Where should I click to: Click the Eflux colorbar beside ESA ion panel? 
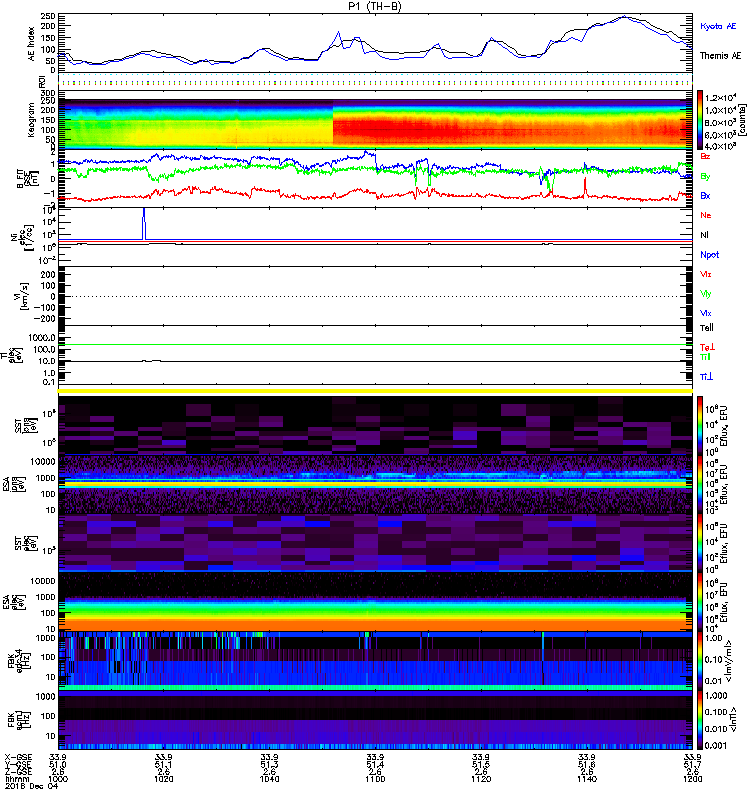point(700,485)
